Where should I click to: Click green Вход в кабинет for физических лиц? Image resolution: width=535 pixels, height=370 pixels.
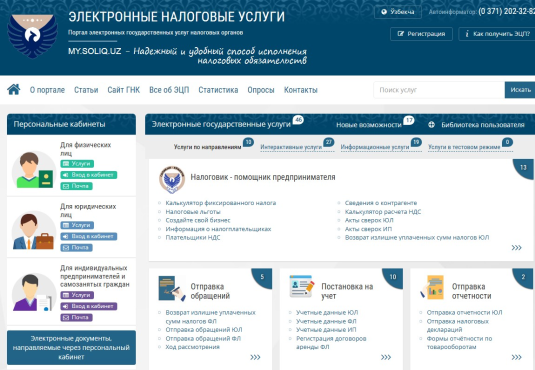pos(89,175)
